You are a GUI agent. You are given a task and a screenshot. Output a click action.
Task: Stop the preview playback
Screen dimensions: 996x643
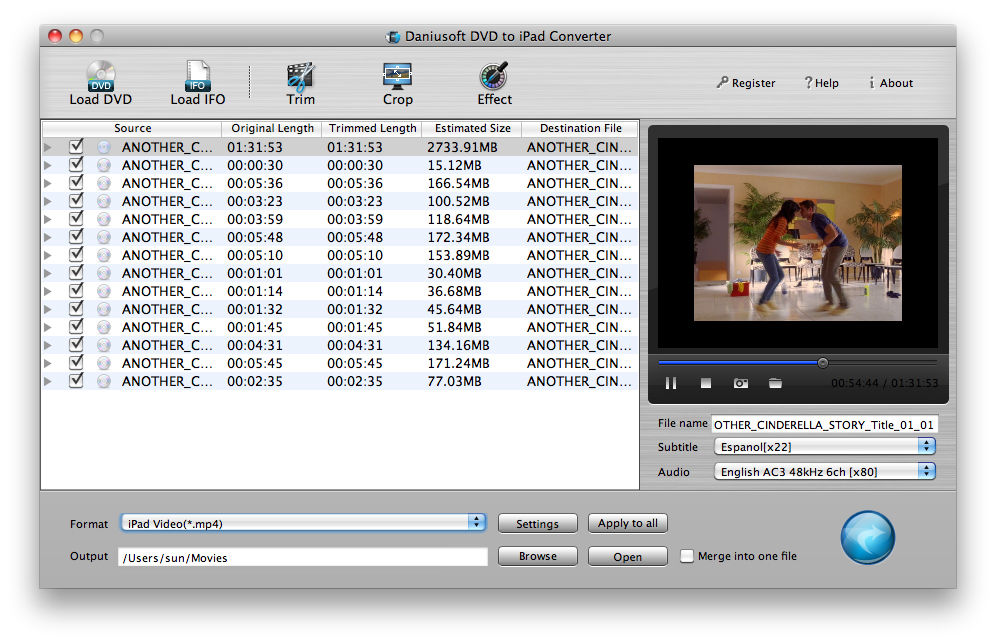coord(706,383)
